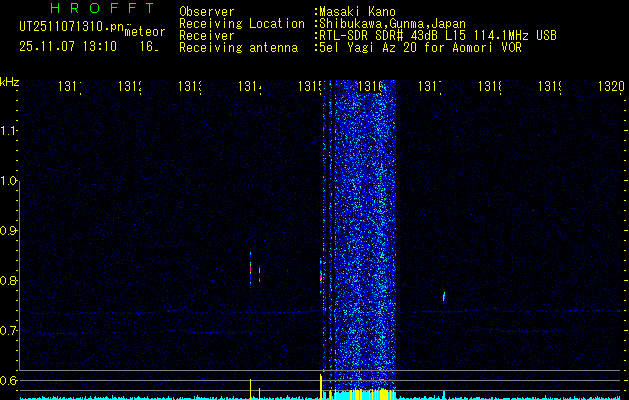Image resolution: width=629 pixels, height=400 pixels.
Task: Click the 1.1 kHz axis label
Action: pos(8,131)
